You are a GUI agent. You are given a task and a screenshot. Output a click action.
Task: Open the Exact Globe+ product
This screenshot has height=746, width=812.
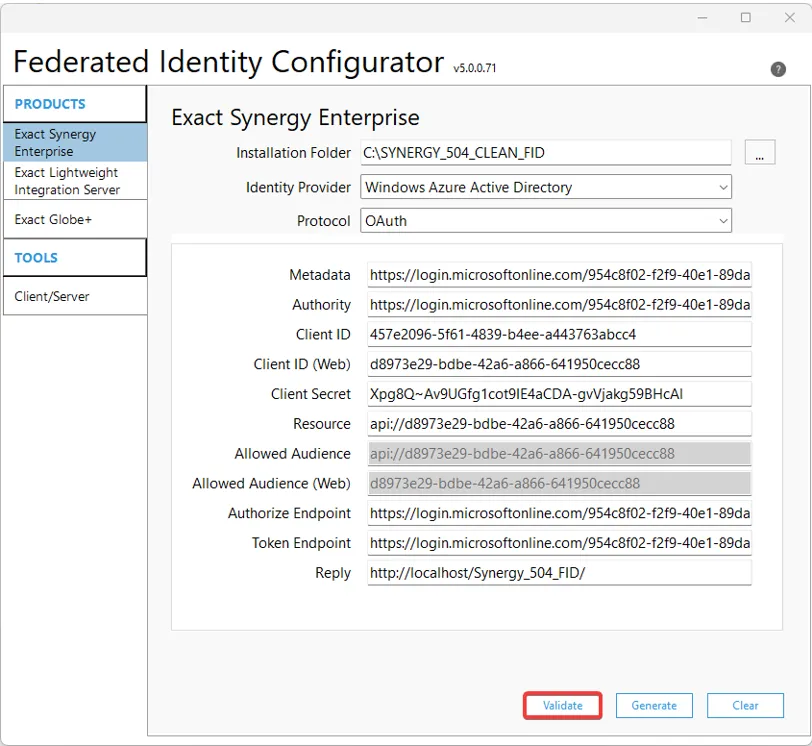coord(75,219)
